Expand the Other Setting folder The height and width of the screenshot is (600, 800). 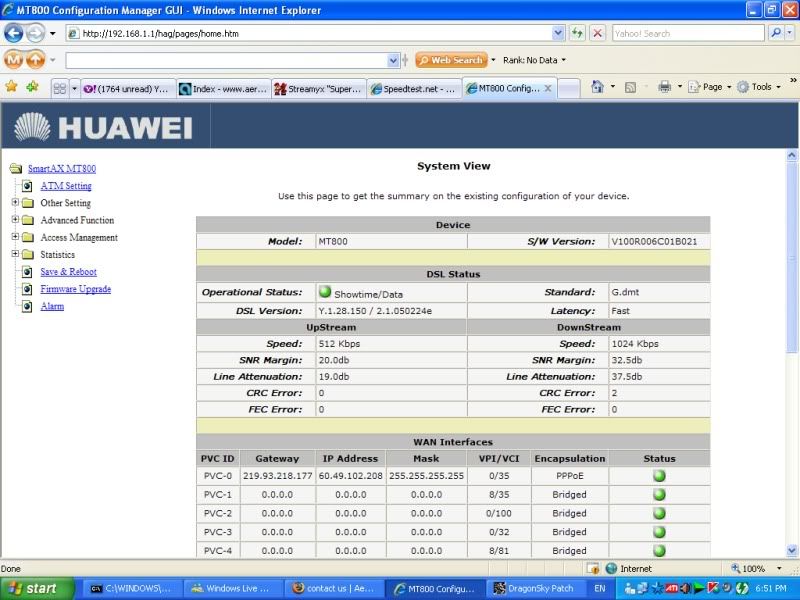[x=15, y=203]
